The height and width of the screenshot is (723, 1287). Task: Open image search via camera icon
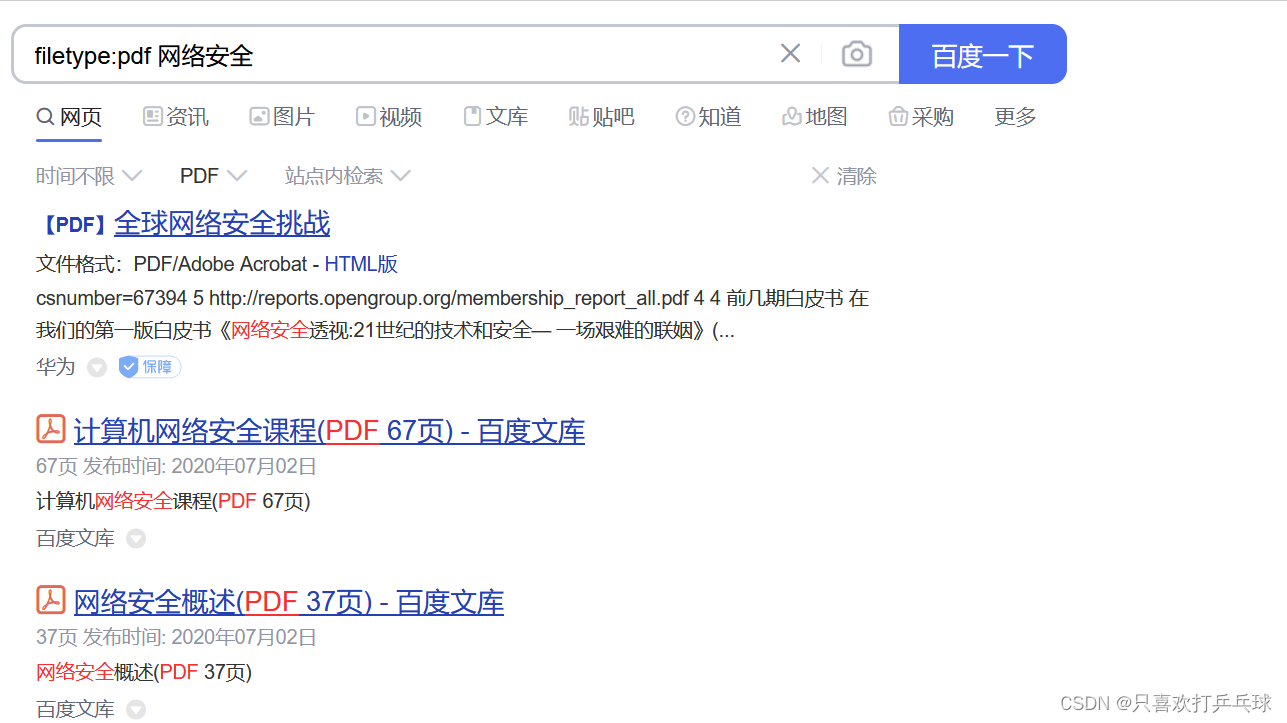[x=857, y=54]
